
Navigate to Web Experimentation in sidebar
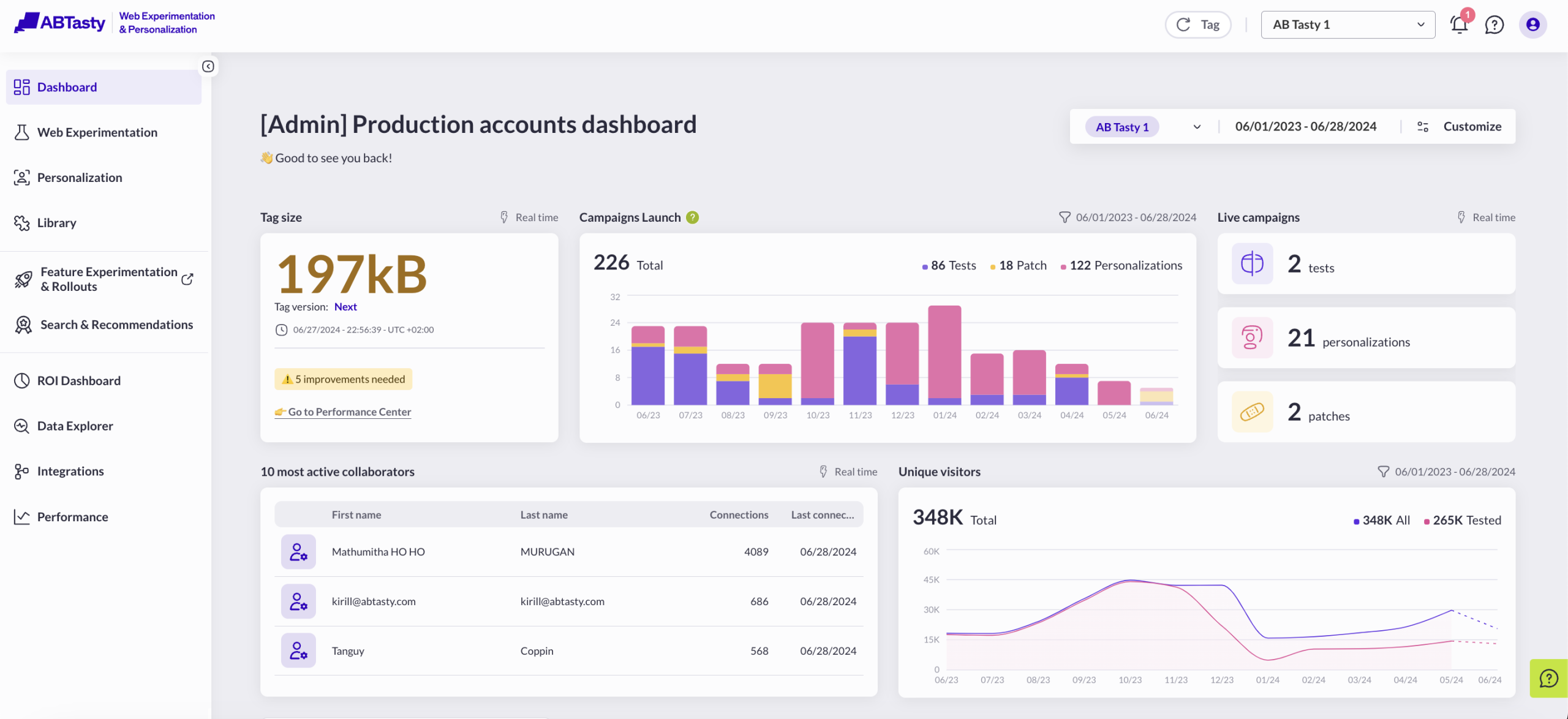pos(97,132)
